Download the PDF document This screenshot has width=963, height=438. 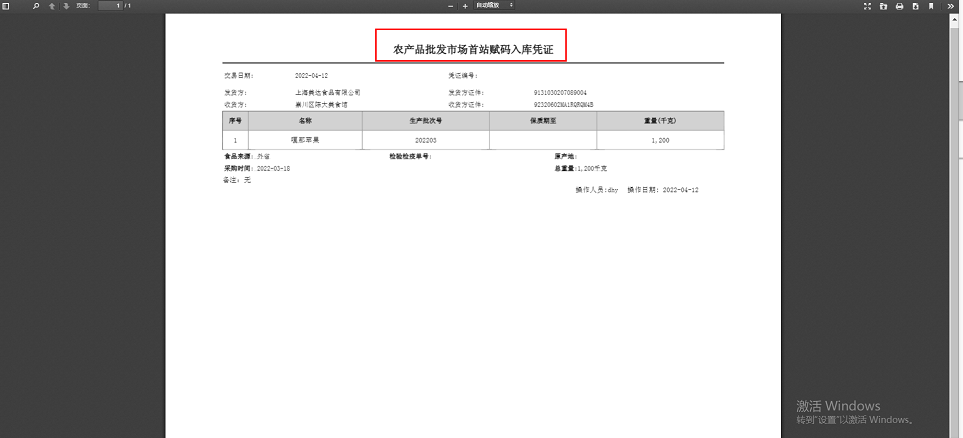pos(914,6)
